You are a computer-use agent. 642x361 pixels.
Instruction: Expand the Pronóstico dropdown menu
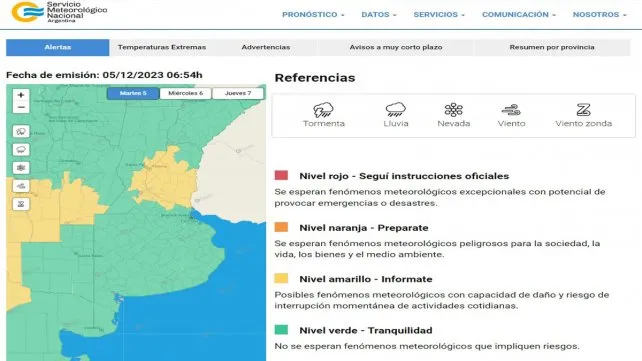[313, 14]
